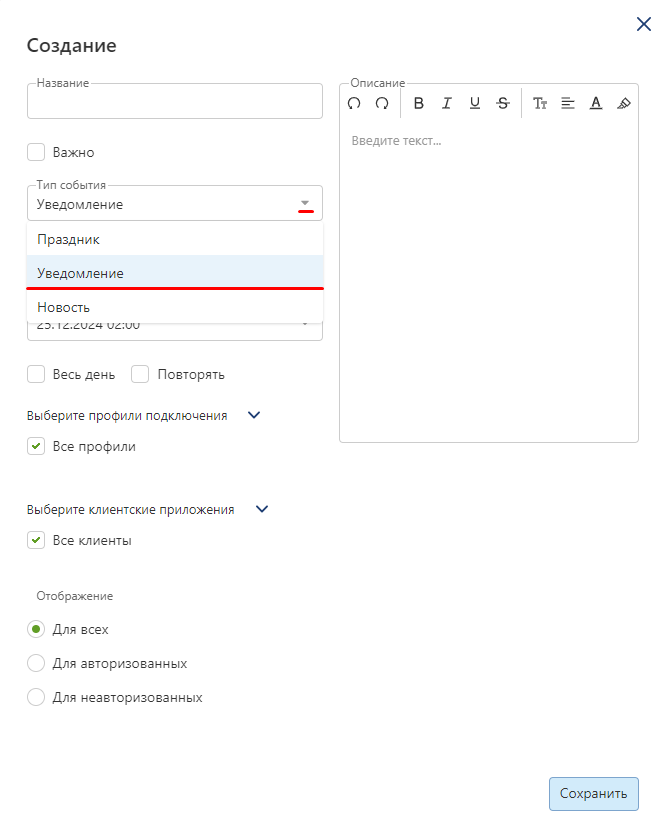Enable the Весь день checkbox

(36, 374)
